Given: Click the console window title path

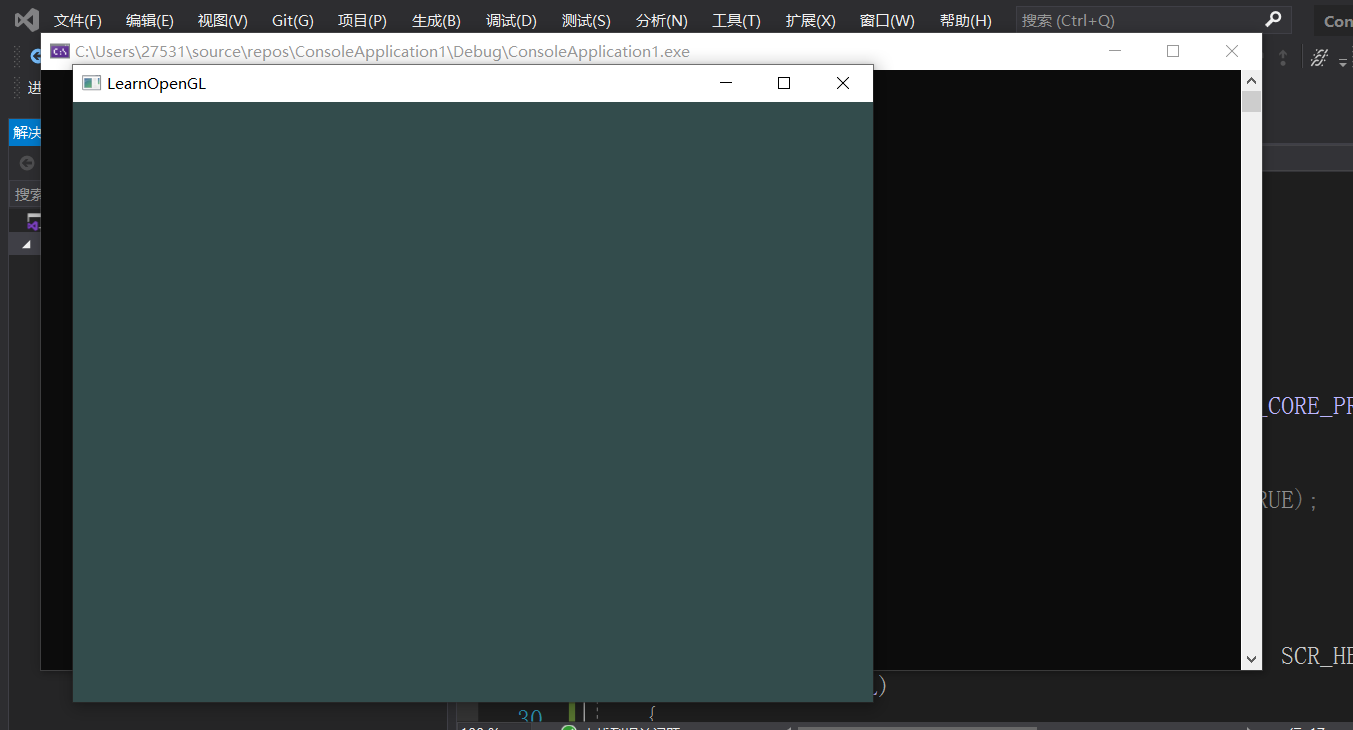Looking at the screenshot, I should [x=382, y=52].
